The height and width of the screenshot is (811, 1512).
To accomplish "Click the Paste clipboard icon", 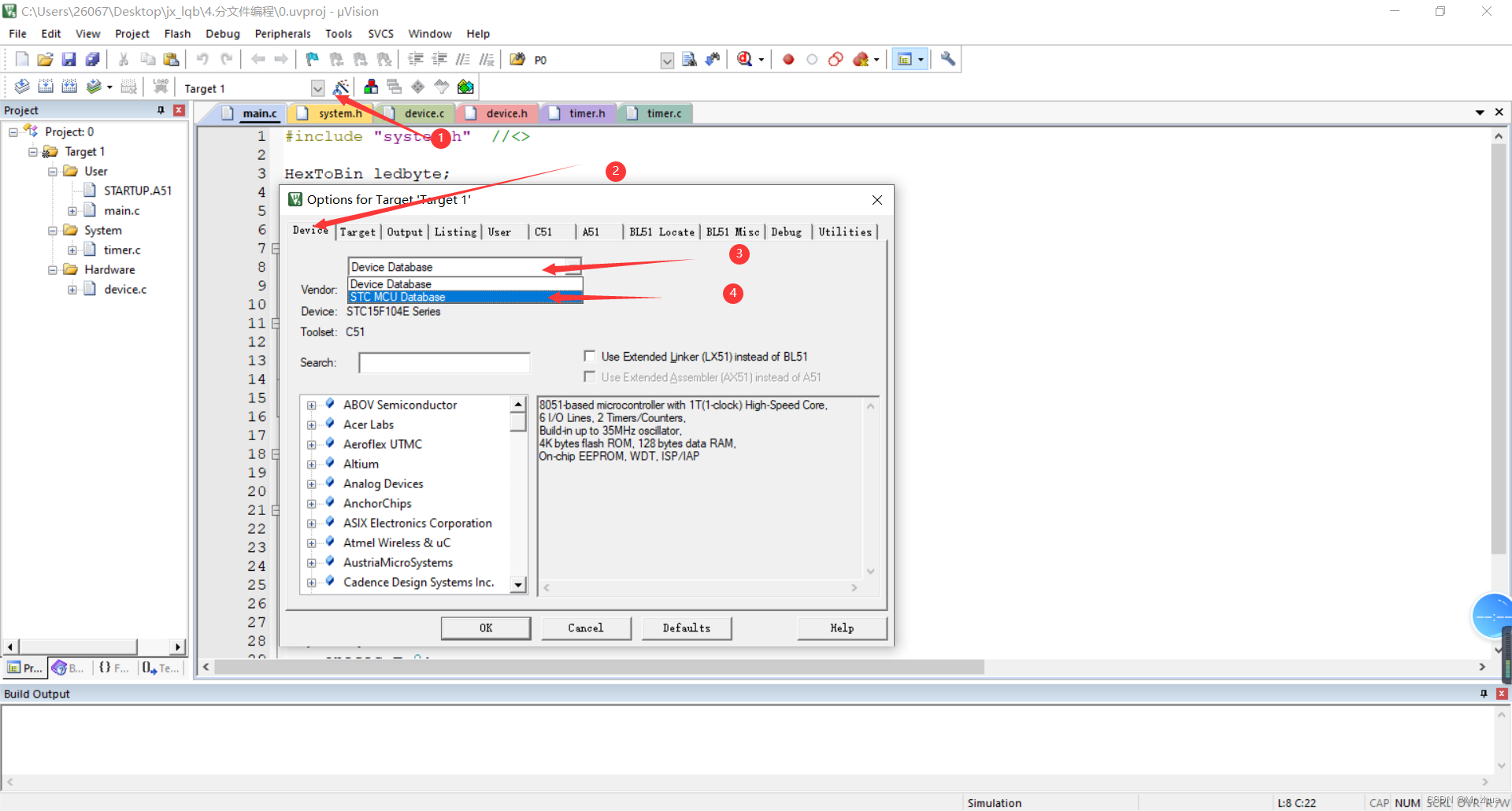I will pos(171,59).
